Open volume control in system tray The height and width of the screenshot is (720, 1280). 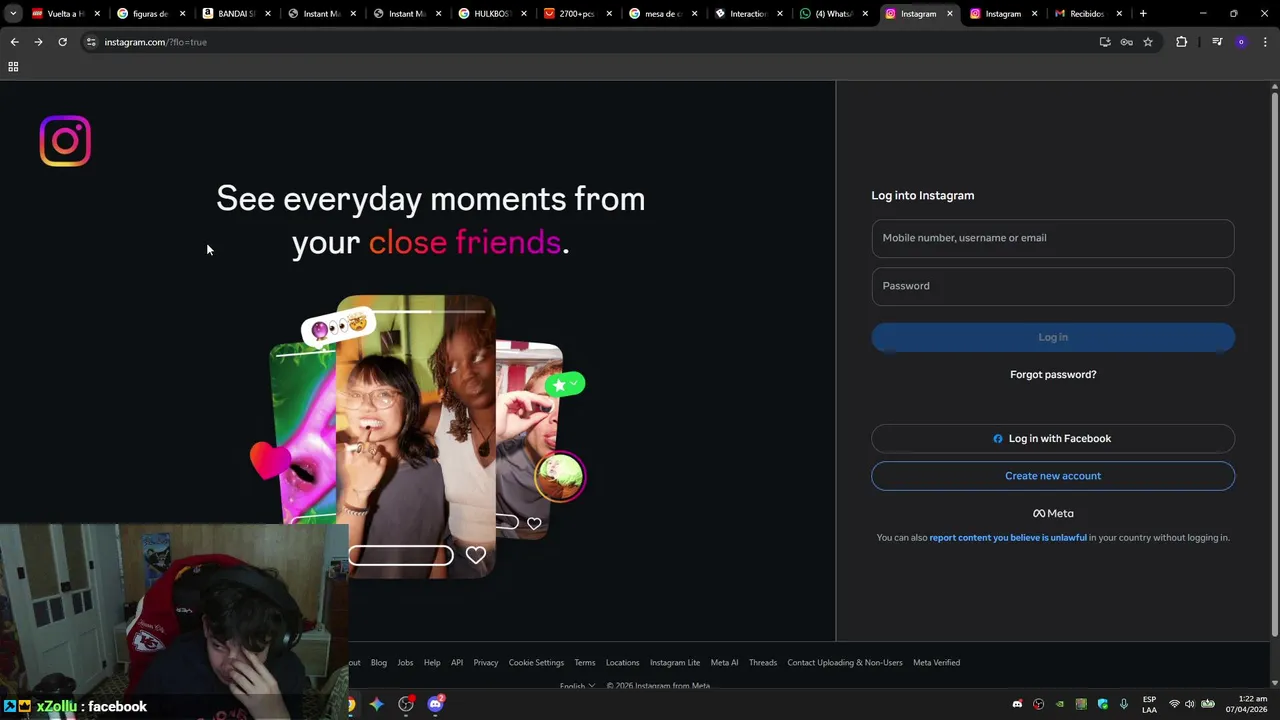[1190, 704]
